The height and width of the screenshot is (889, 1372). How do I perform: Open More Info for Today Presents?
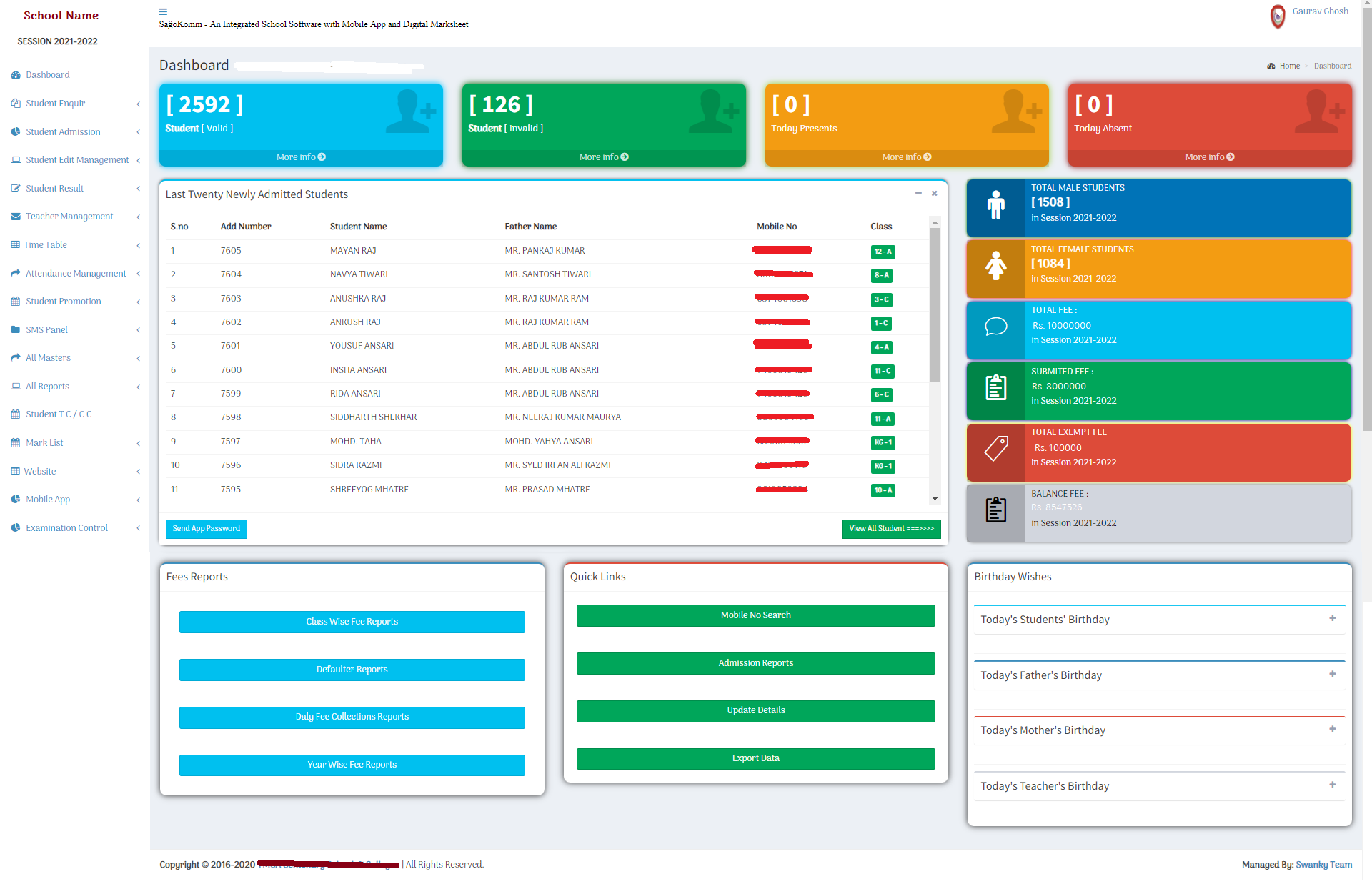907,157
